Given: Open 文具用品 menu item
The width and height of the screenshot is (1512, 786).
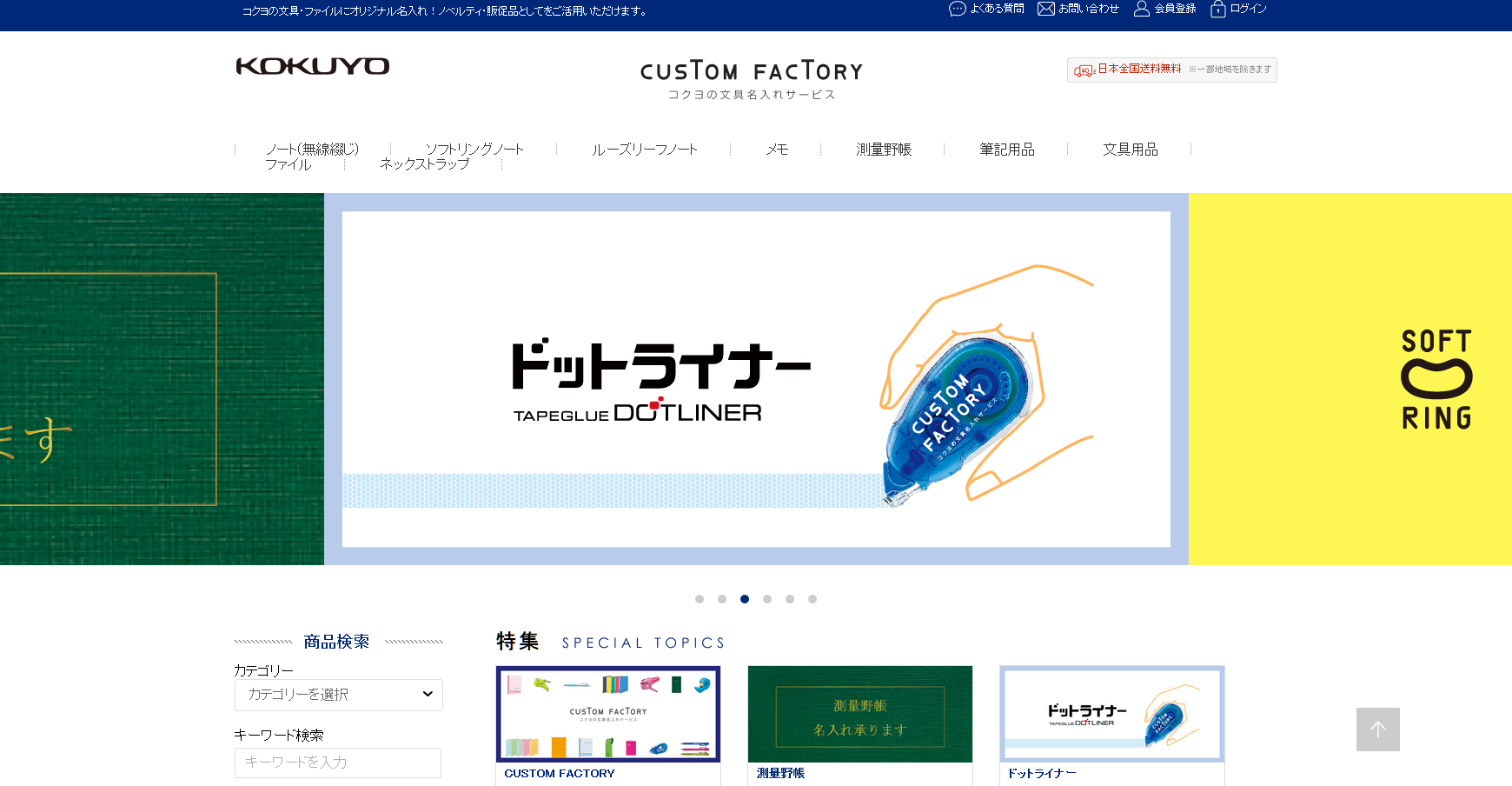Looking at the screenshot, I should [x=1131, y=150].
